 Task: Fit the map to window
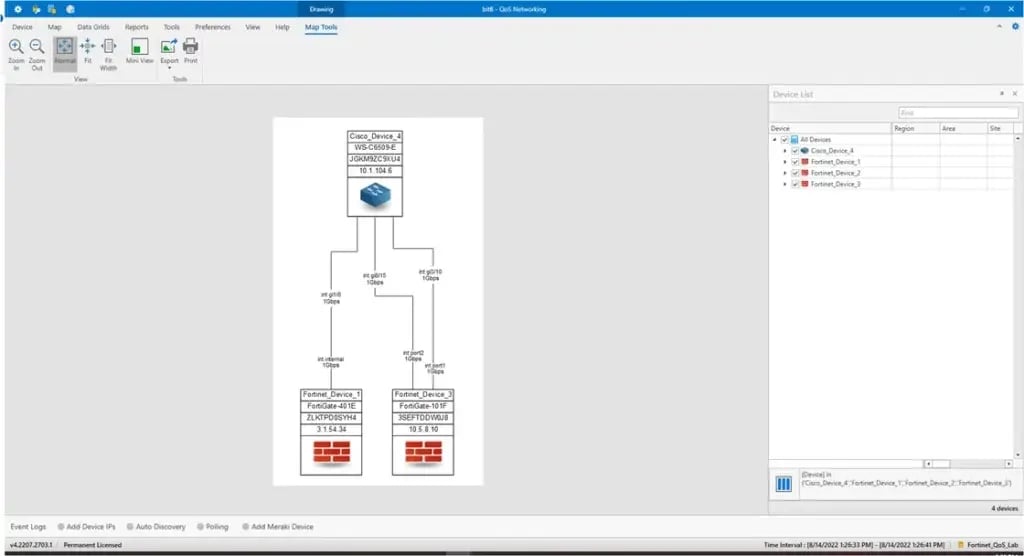[88, 52]
